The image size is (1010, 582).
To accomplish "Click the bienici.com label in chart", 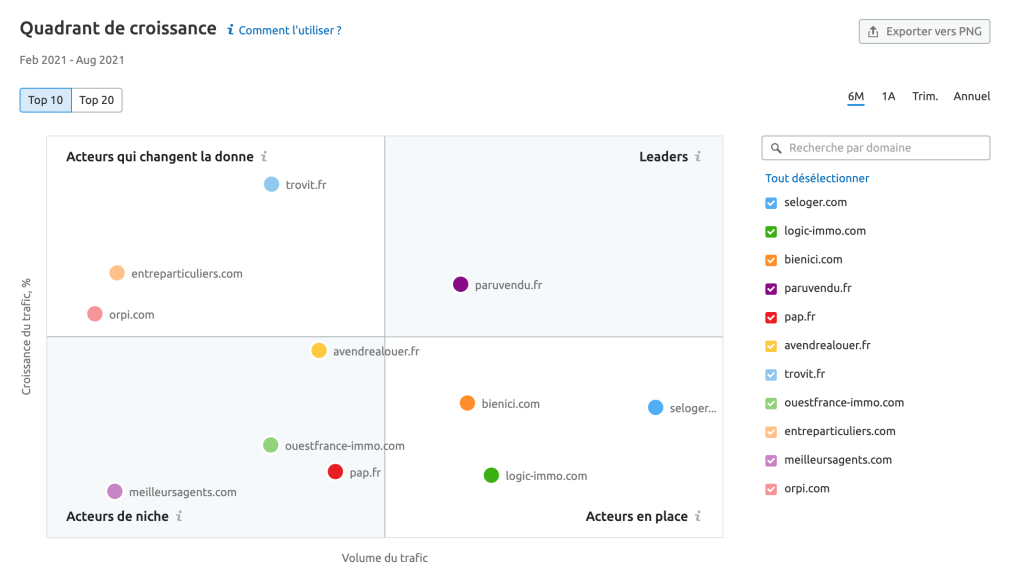I will coord(511,404).
